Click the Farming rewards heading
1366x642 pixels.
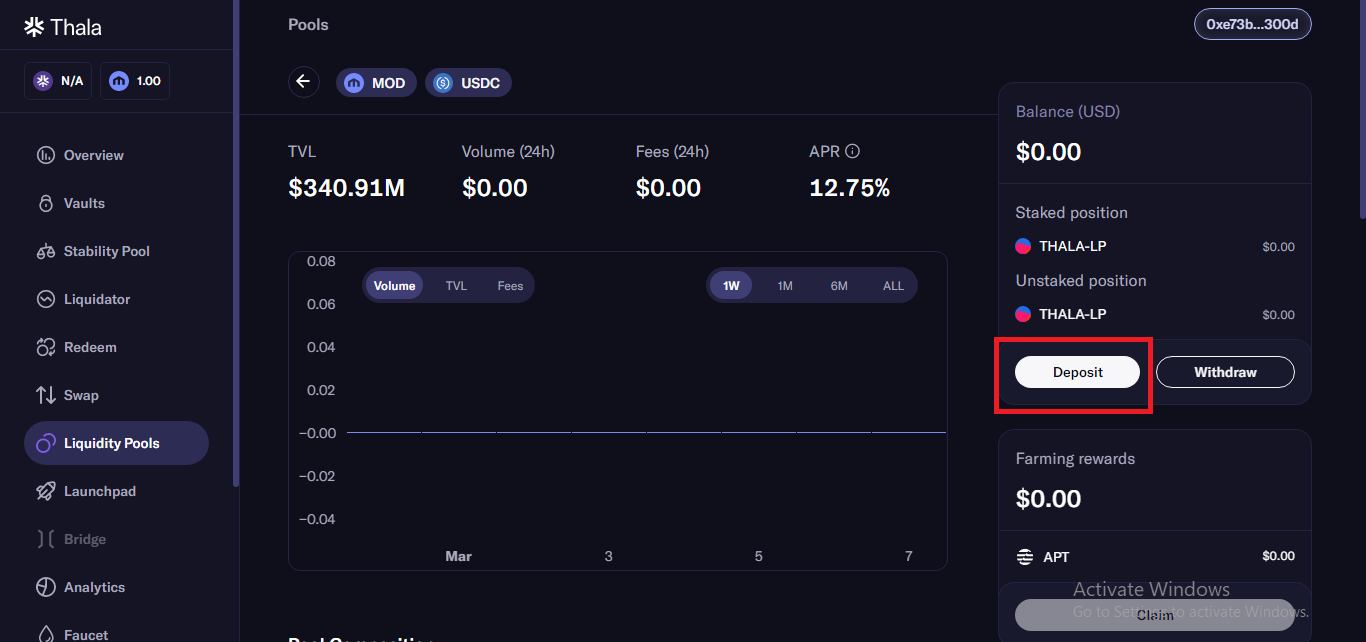point(1075,459)
